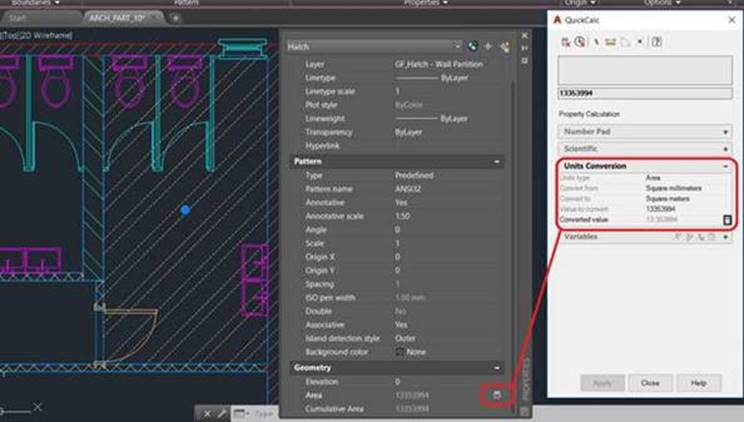Click the Value to convert 13353994 field

pos(660,209)
